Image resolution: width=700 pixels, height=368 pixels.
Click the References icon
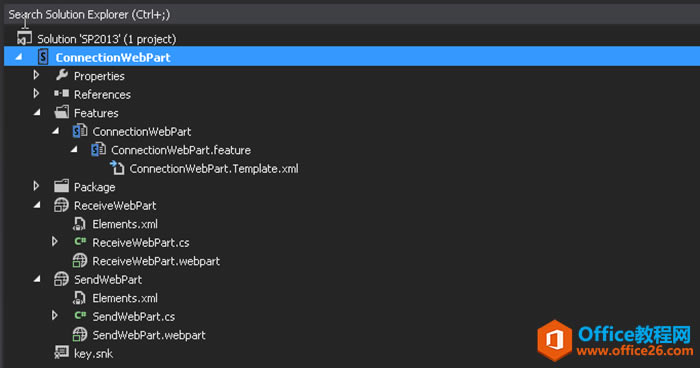point(62,94)
